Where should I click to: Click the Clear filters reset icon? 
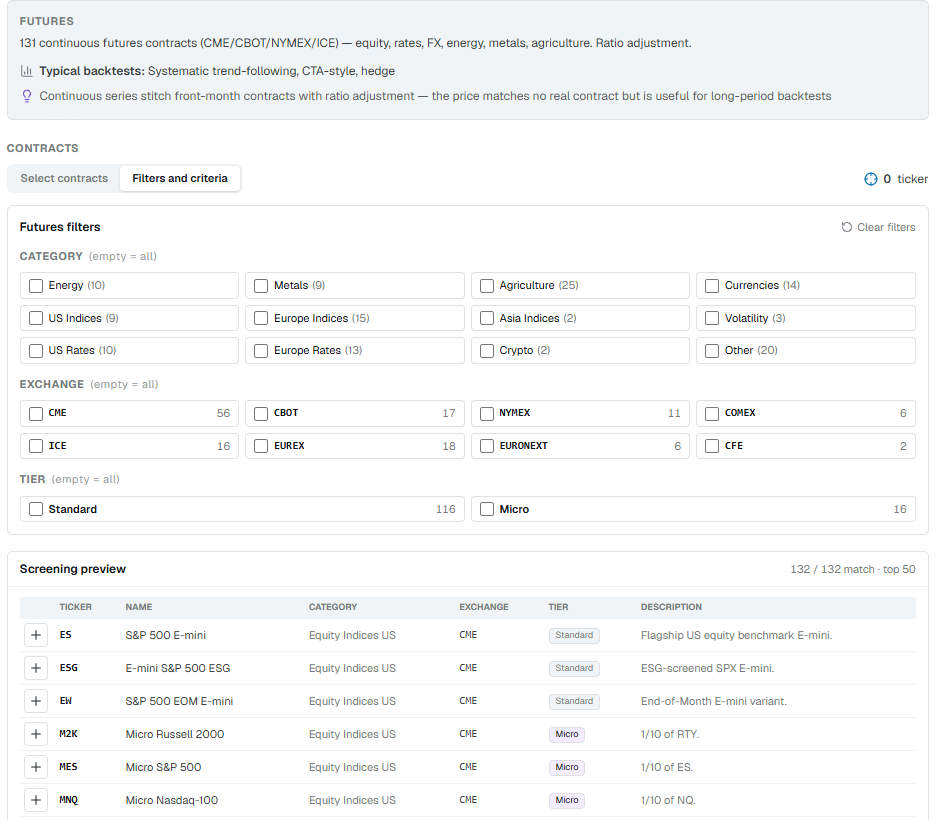coord(846,227)
